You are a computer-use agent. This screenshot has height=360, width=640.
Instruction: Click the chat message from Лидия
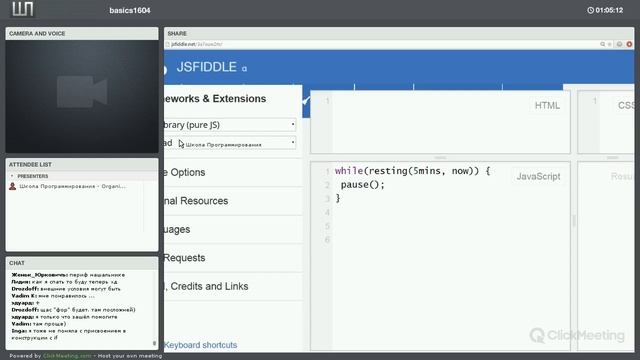point(64,282)
